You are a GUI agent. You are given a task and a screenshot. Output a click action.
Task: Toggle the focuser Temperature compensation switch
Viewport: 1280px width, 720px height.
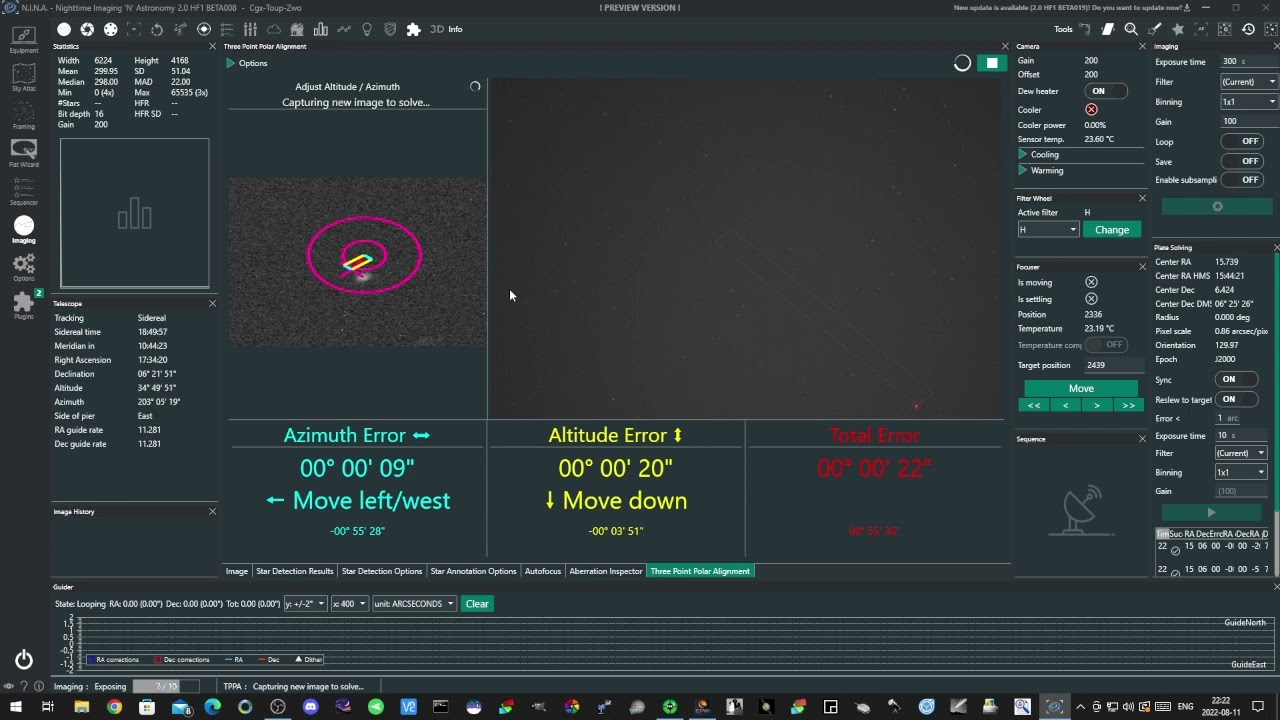[1106, 345]
